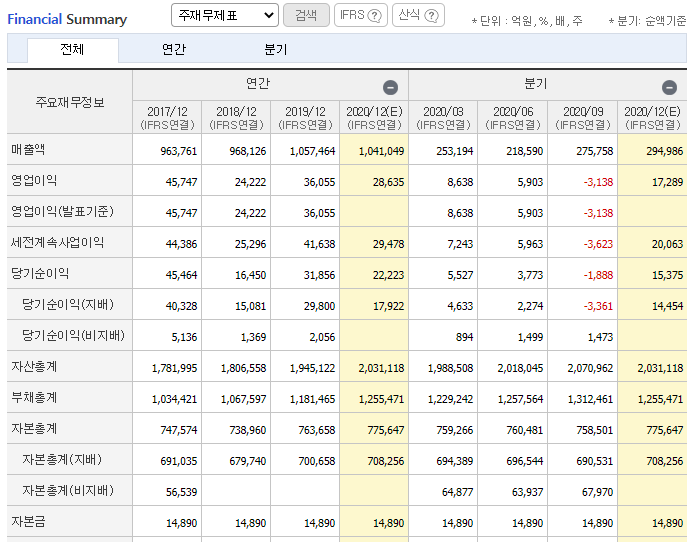
Task: Click the annual 2020/12(E) column header
Action: coord(374,118)
